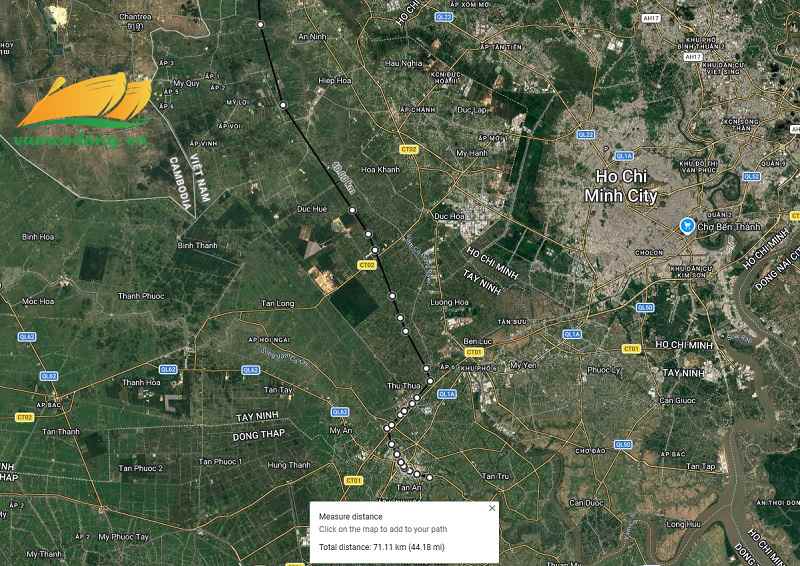Select the Tan Tru label
This screenshot has height=566, width=800.
coord(495,476)
